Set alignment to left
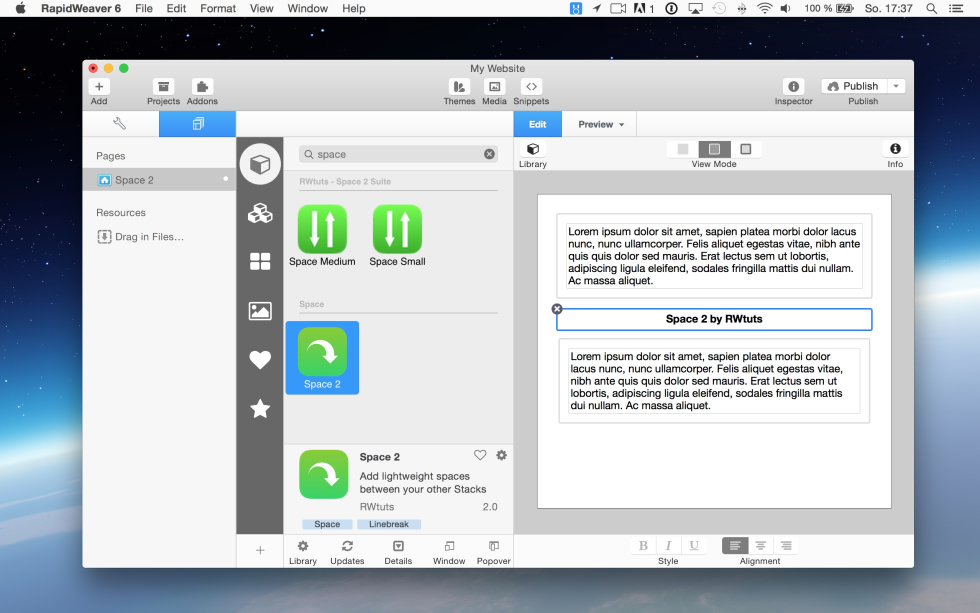980x613 pixels. (x=735, y=546)
